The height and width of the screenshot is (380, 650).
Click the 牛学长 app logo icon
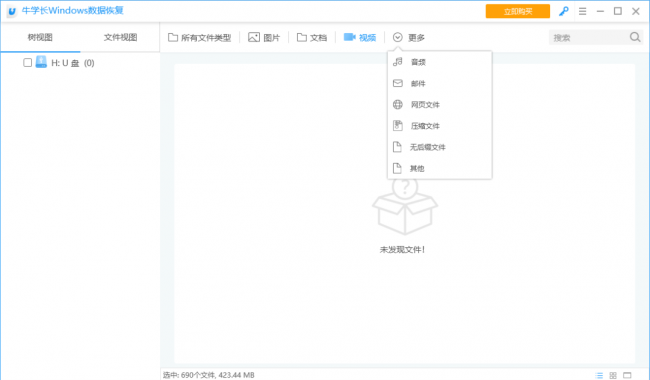(12, 11)
